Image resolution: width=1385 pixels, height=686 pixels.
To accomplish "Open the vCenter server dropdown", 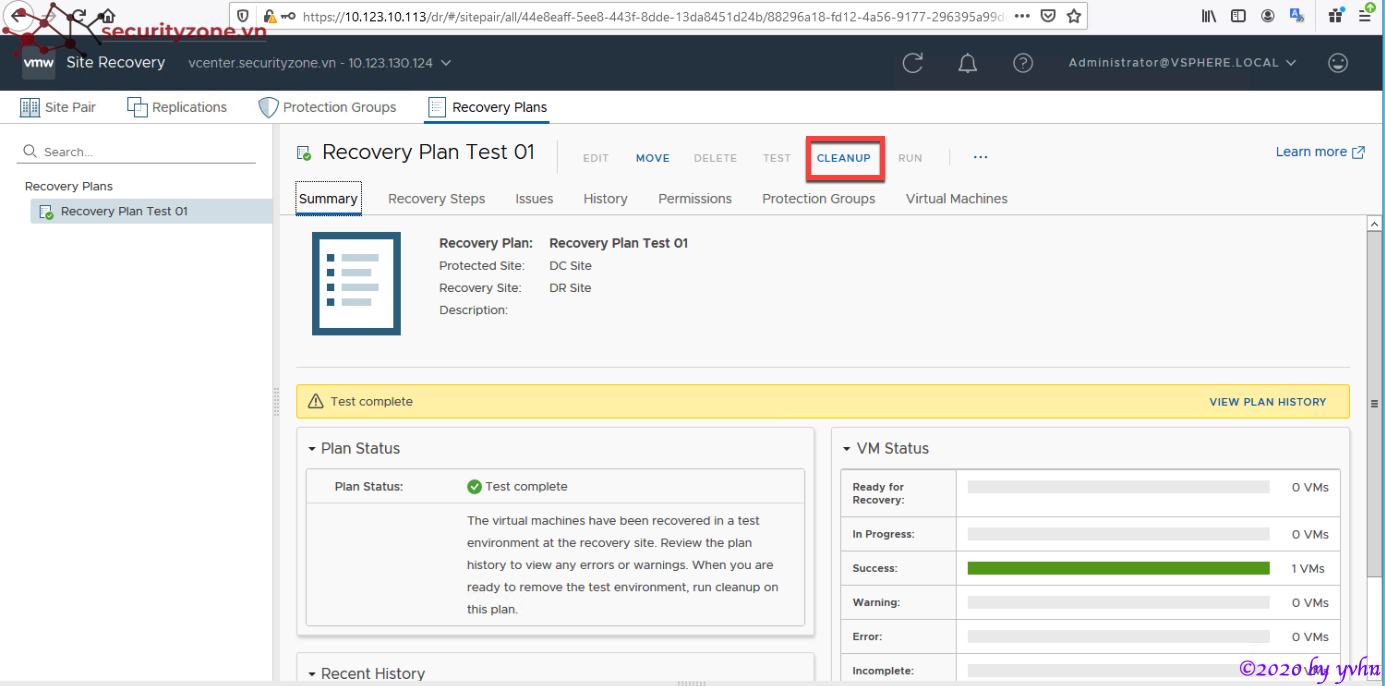I will pyautogui.click(x=319, y=63).
